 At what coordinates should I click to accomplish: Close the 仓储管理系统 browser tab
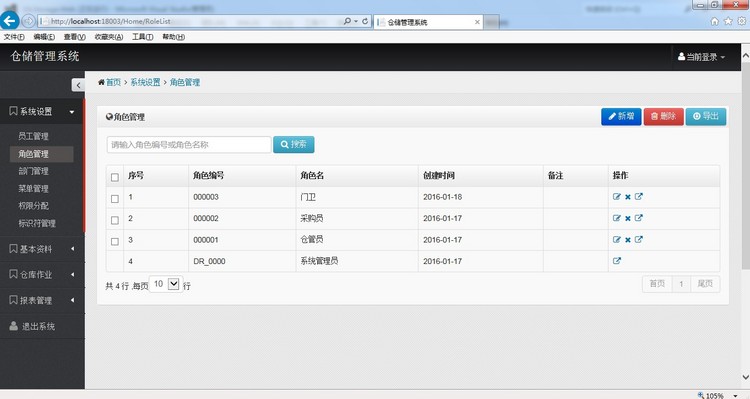point(477,22)
